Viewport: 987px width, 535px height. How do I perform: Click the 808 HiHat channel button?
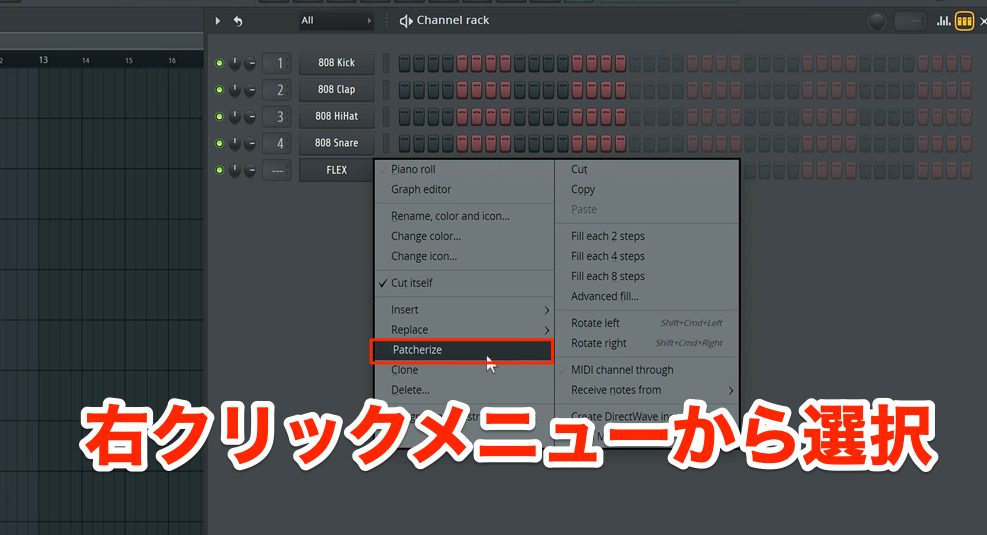336,116
